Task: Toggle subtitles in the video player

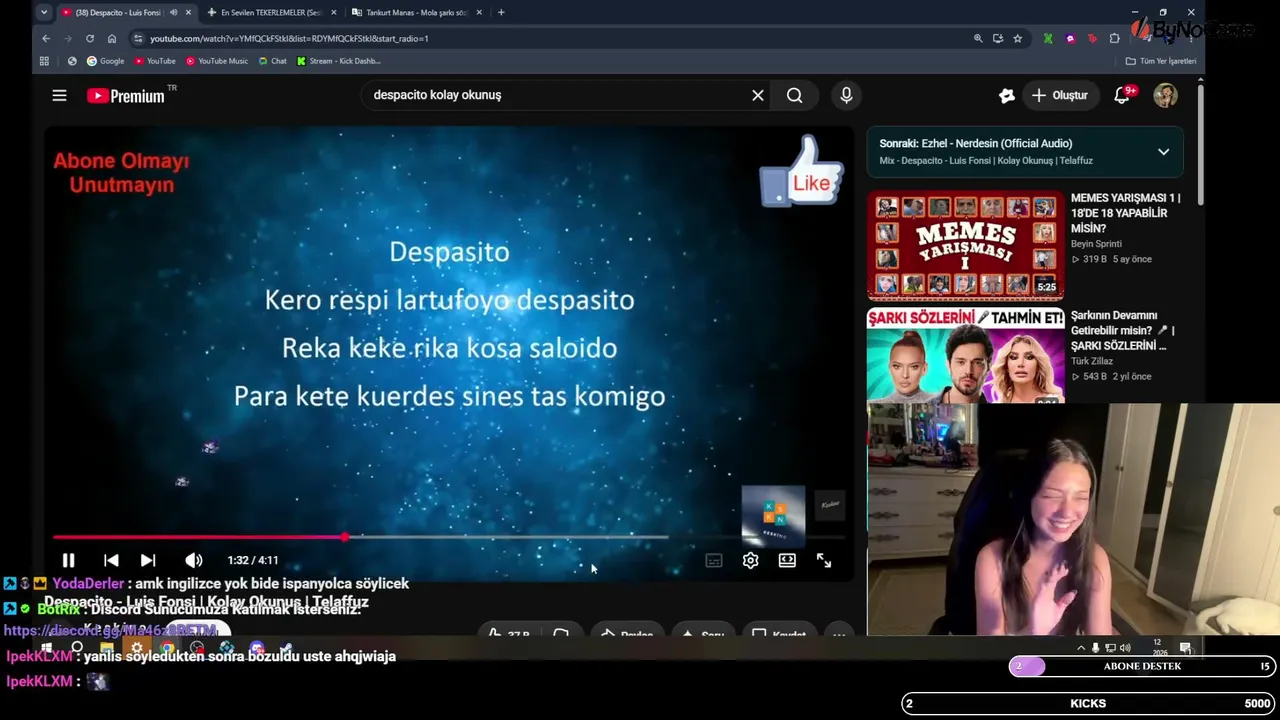Action: tap(713, 561)
